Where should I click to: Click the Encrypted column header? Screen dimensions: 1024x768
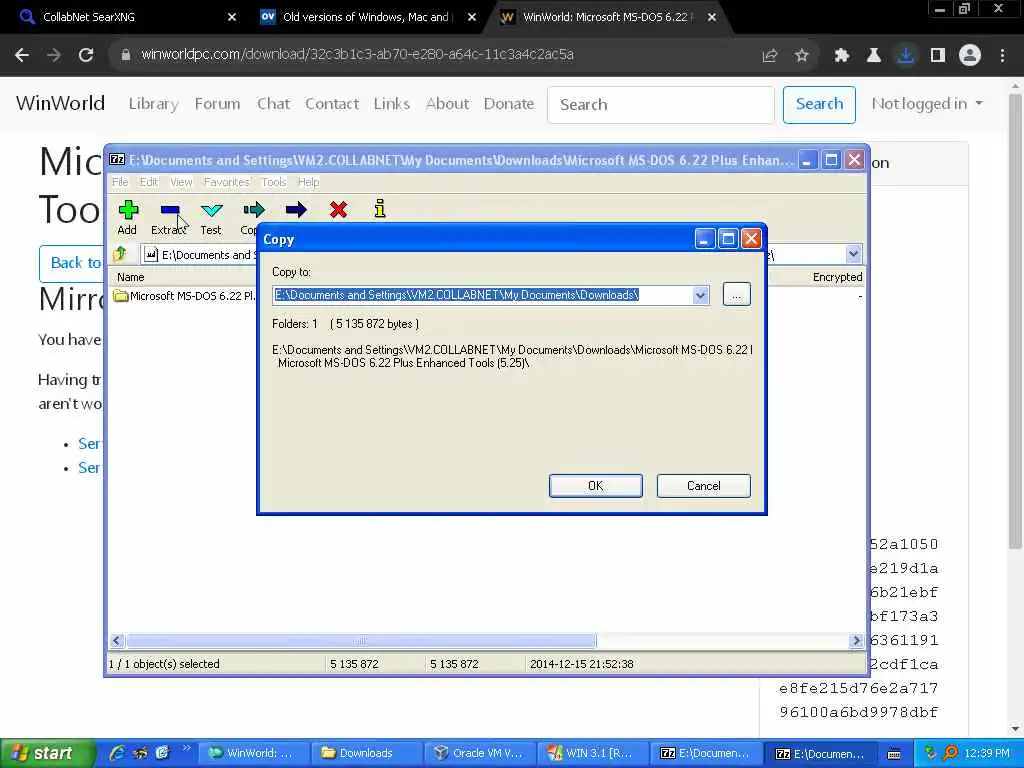837,277
